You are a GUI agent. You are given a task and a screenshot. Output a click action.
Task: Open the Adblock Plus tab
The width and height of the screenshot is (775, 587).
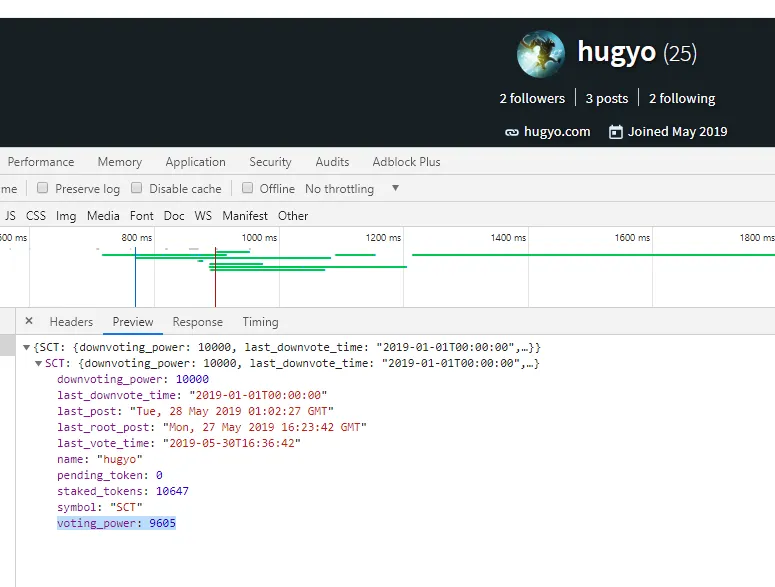point(406,162)
